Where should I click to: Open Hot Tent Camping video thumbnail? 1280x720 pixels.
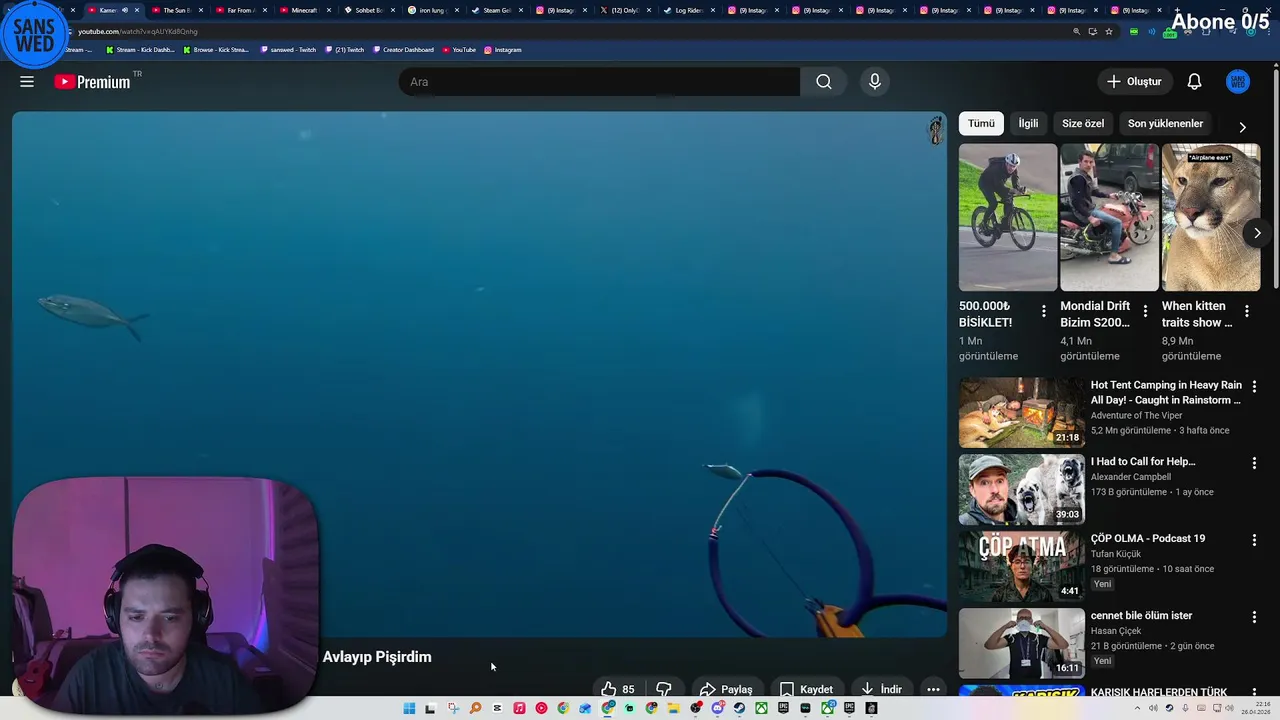coord(1021,412)
